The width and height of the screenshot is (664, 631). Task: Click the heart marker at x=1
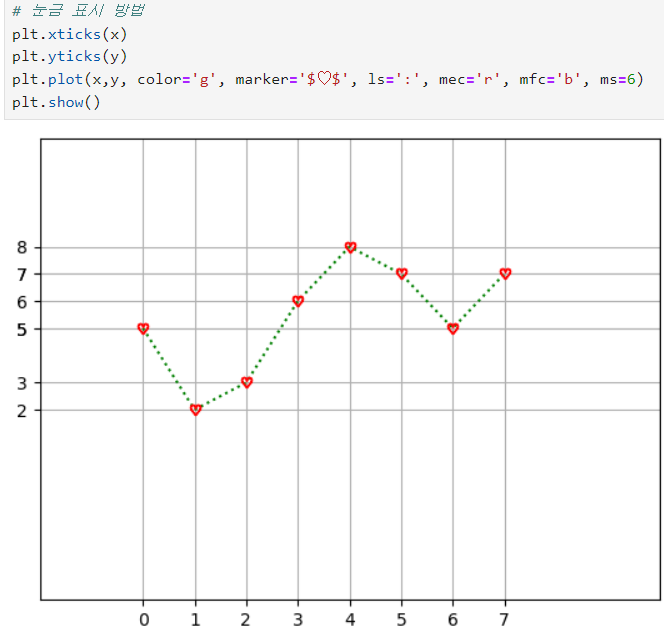[x=196, y=410]
